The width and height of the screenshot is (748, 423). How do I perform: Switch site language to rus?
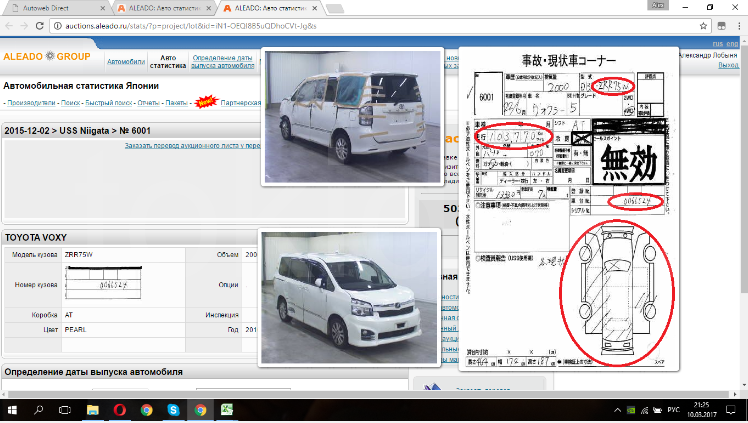[x=717, y=43]
